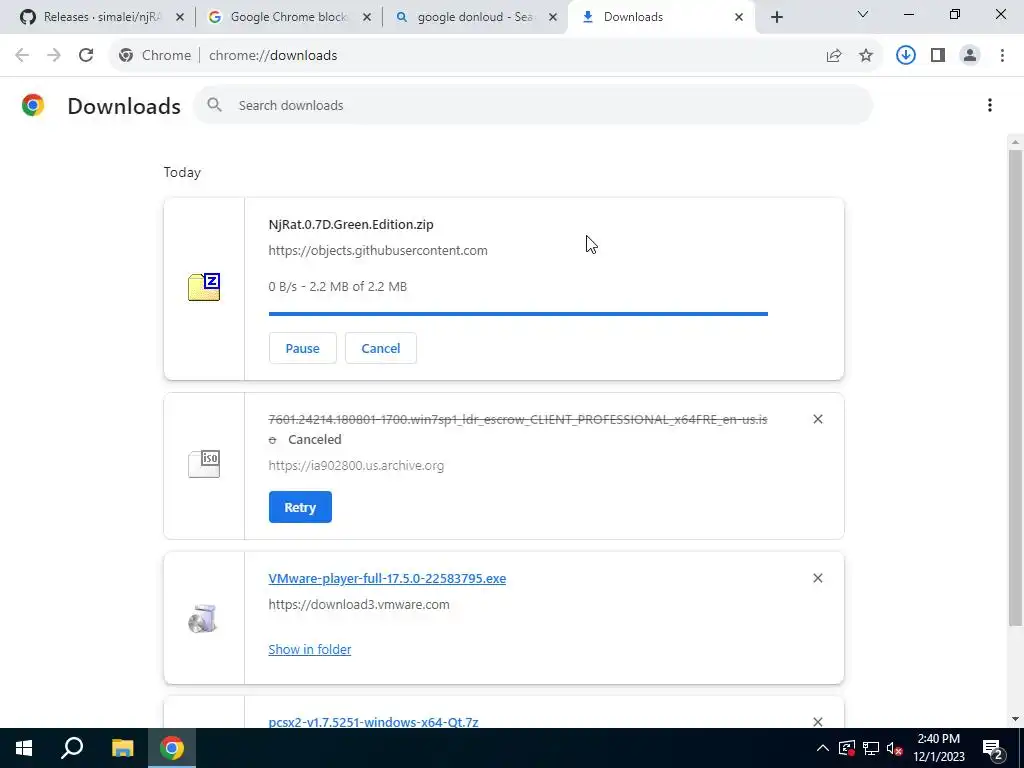Click the download3.vmware.com source URL

(x=359, y=605)
